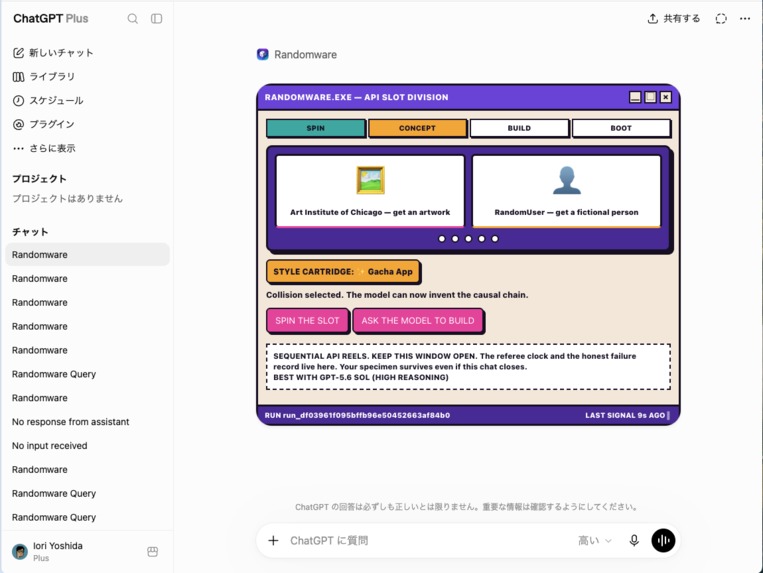Collapse the sidebar with panel icon
The image size is (763, 573).
pyautogui.click(x=156, y=18)
